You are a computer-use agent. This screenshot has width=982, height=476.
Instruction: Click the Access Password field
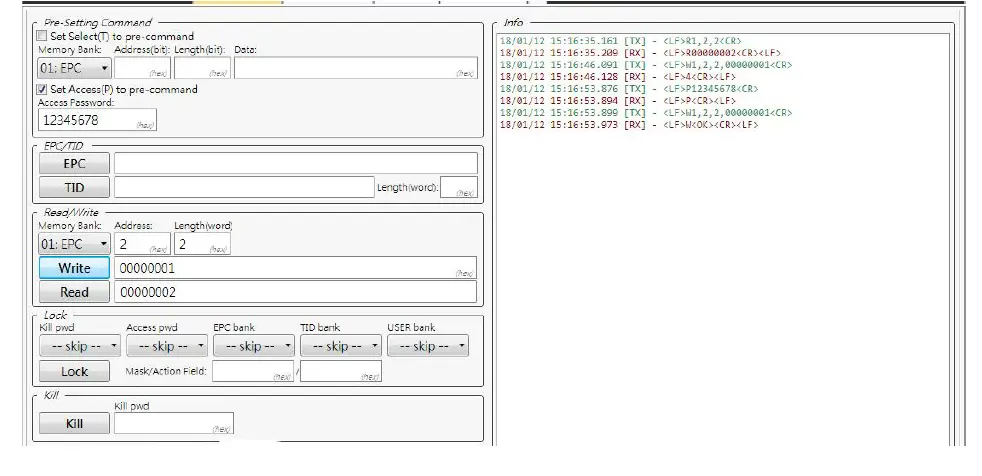click(x=97, y=120)
